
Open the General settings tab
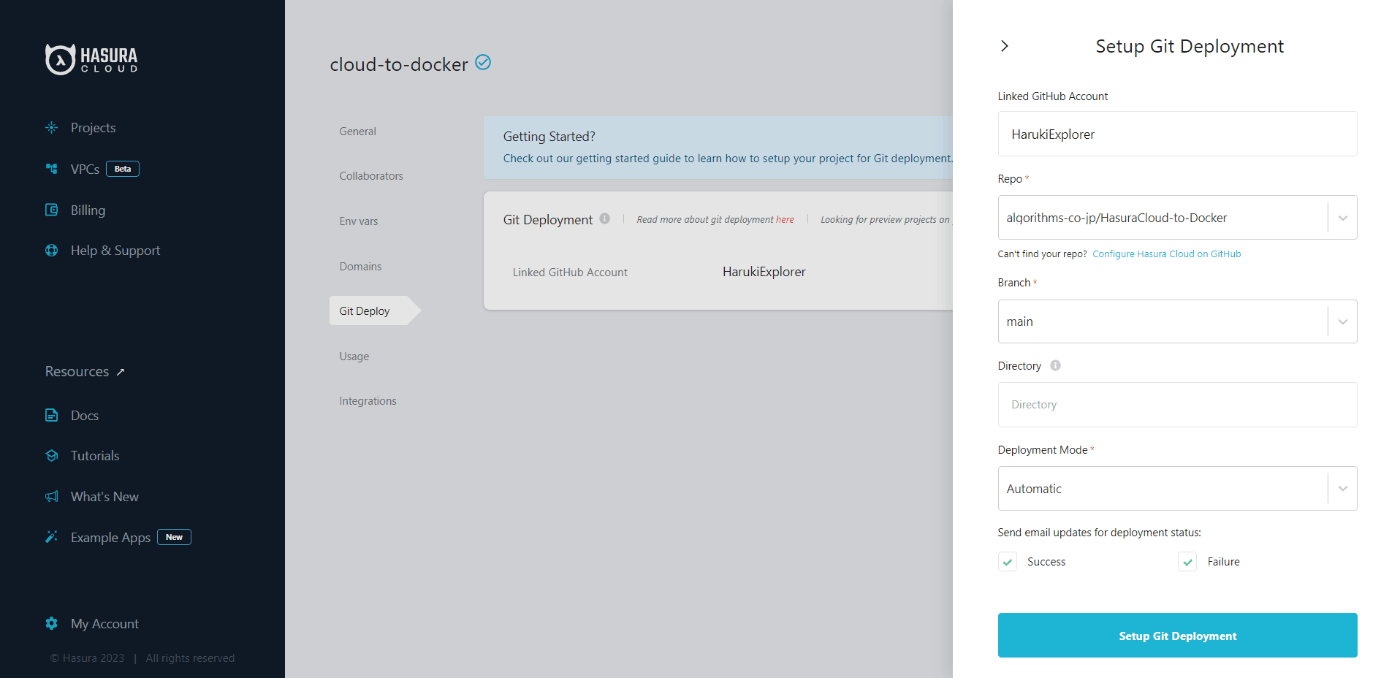[x=358, y=131]
